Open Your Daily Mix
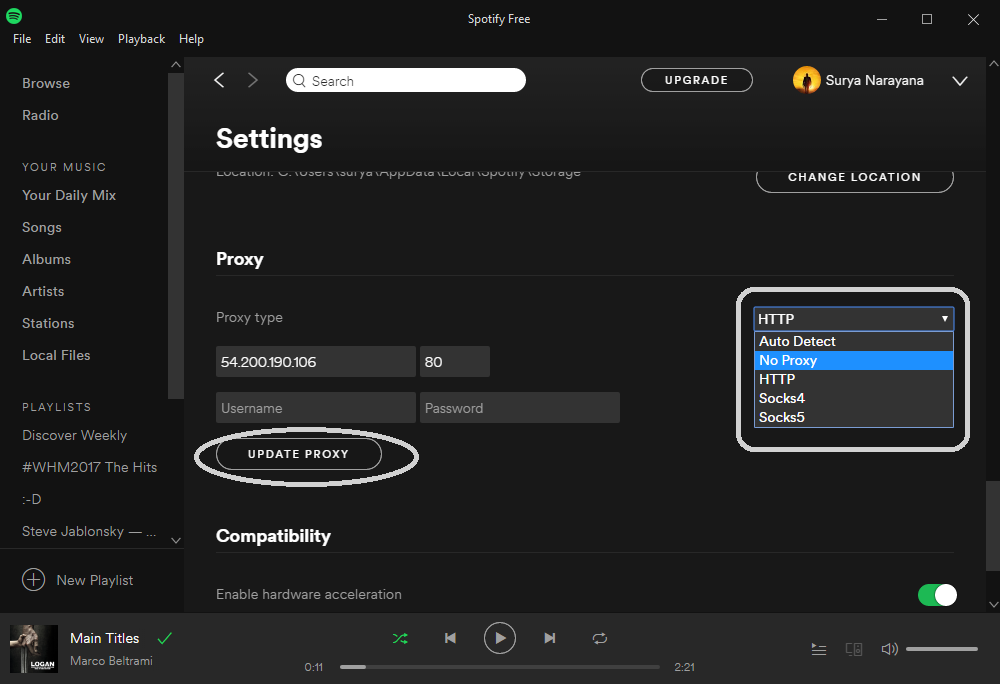The width and height of the screenshot is (1000, 684). click(x=69, y=195)
